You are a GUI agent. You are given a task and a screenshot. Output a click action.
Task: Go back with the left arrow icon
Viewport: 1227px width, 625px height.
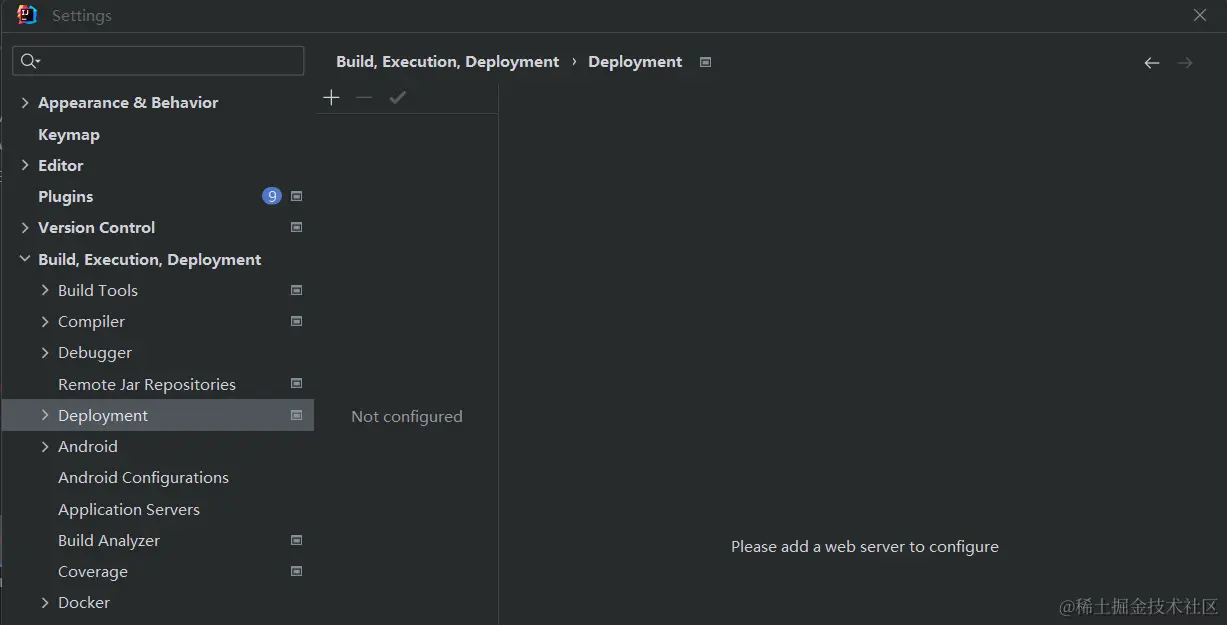(x=1152, y=63)
